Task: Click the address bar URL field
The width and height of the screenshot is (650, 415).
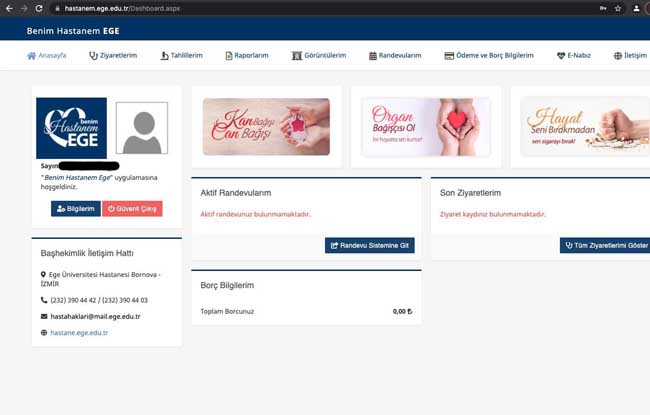Action: point(300,8)
